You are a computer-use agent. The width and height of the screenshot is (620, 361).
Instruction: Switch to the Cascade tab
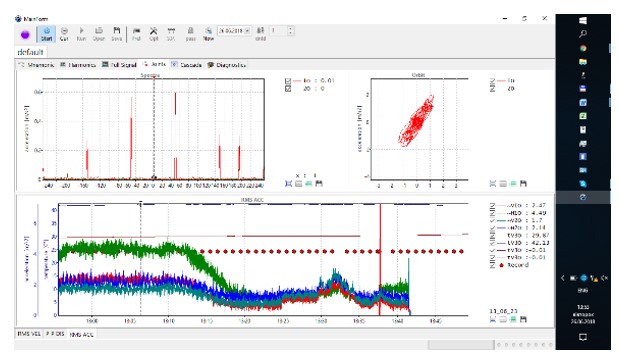coord(187,64)
